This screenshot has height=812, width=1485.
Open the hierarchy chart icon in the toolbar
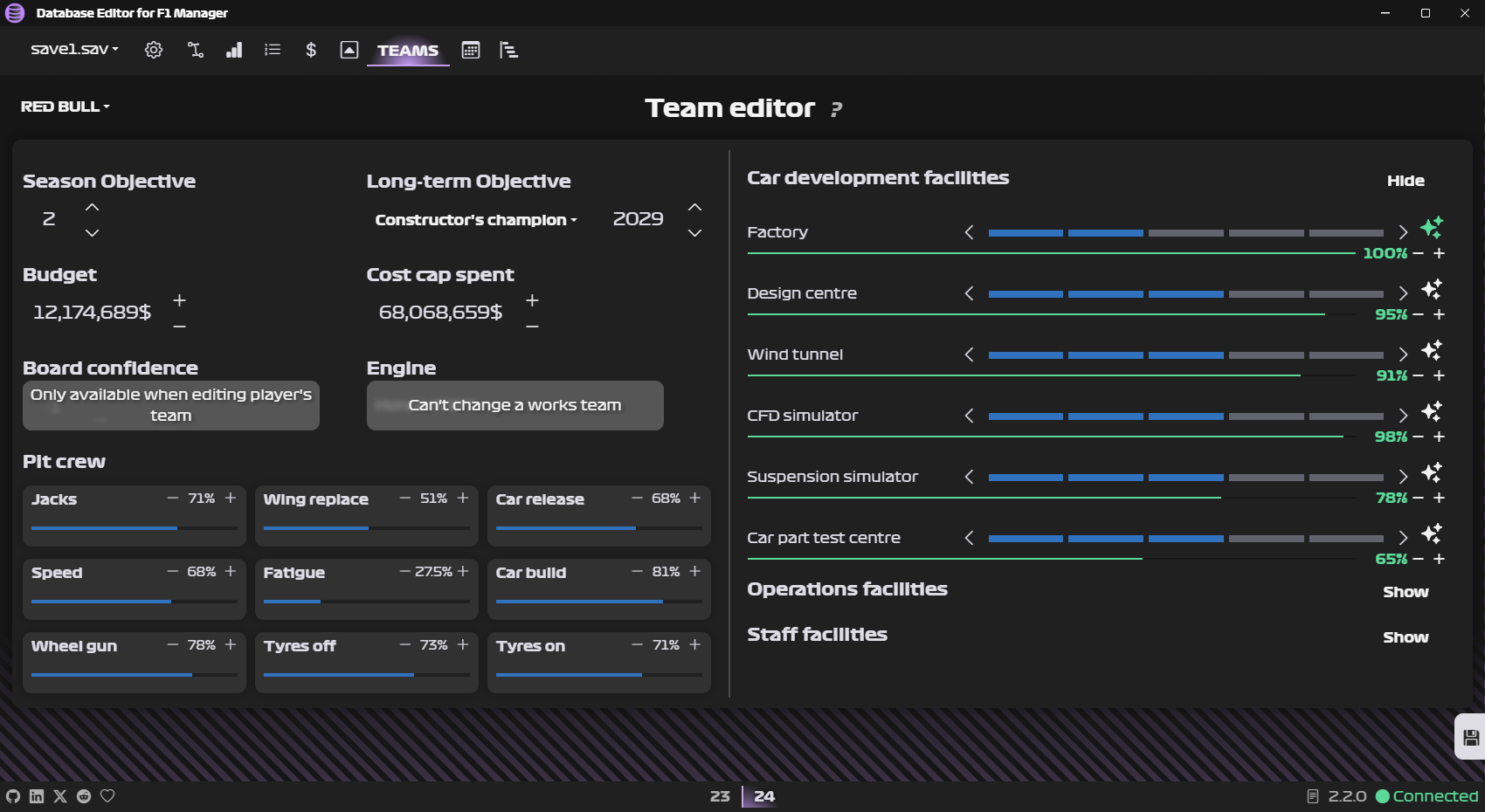[x=509, y=50]
